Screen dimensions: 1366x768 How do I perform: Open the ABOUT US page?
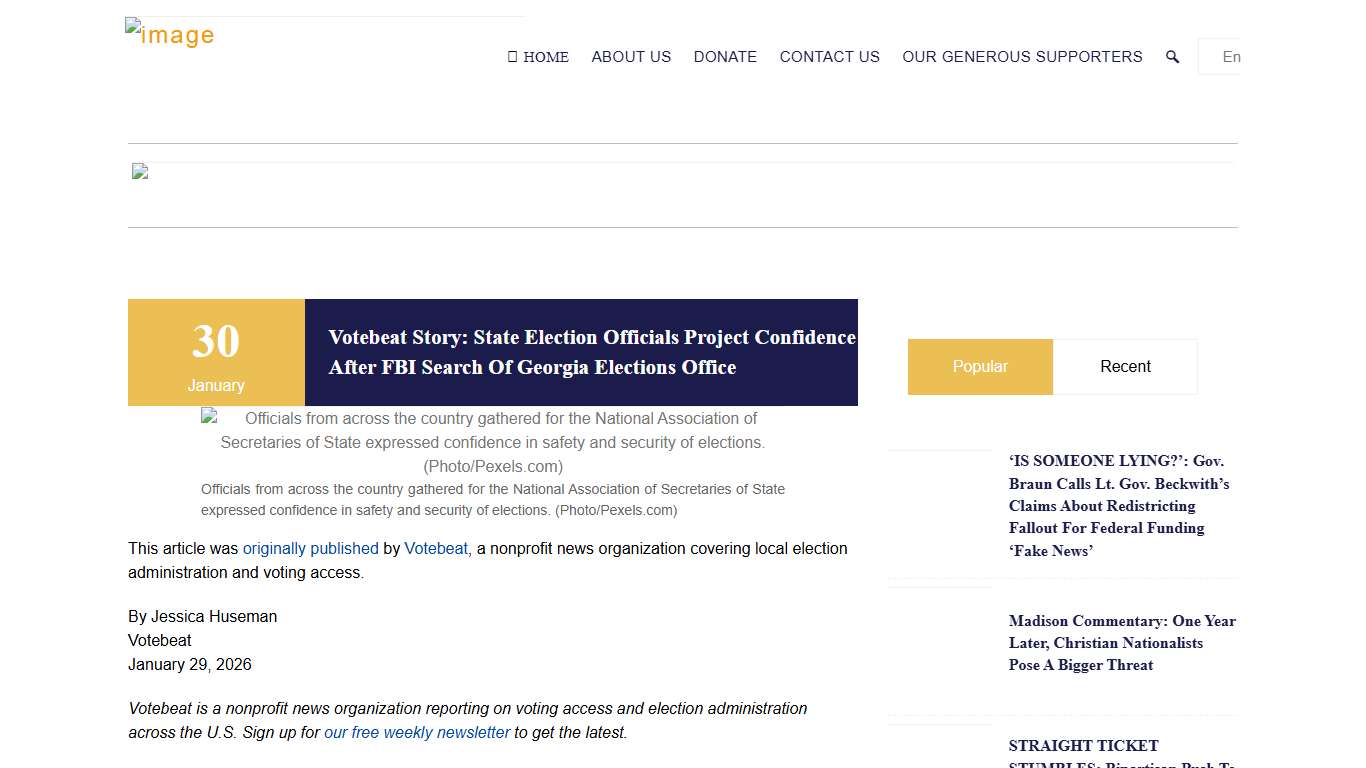(631, 57)
